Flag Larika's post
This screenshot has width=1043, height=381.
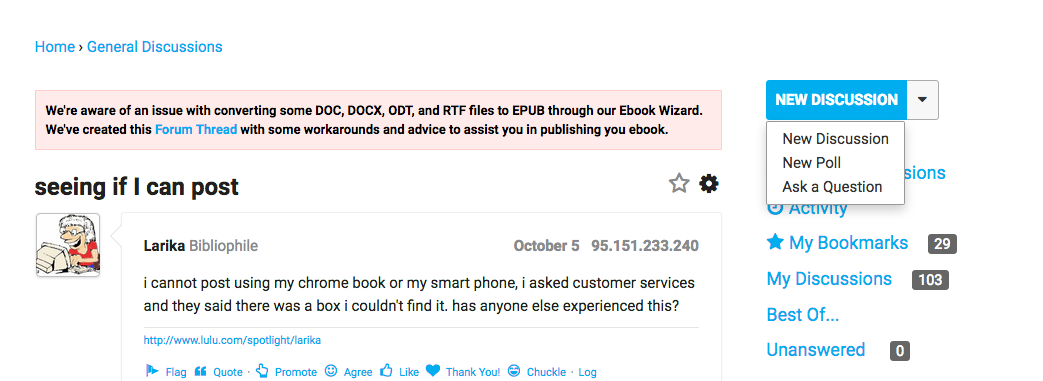click(166, 372)
